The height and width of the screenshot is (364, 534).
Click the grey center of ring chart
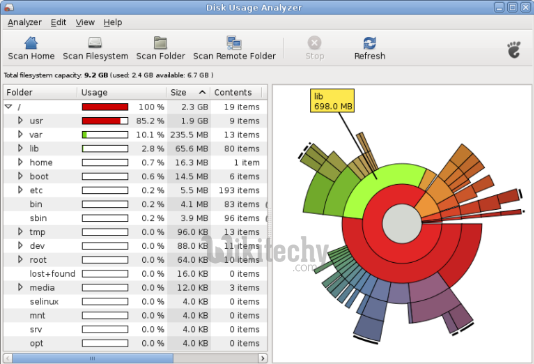click(402, 223)
